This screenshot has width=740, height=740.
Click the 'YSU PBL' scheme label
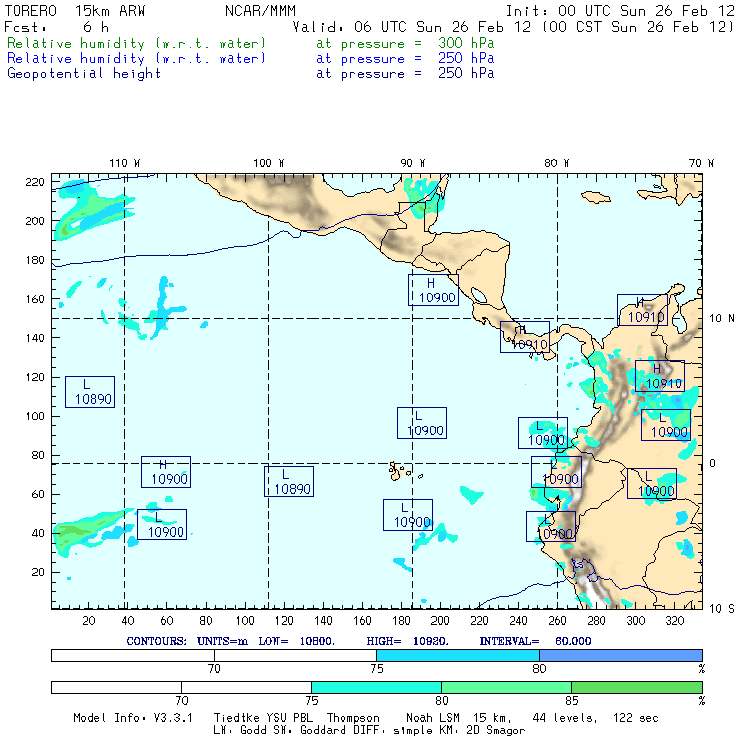289,718
